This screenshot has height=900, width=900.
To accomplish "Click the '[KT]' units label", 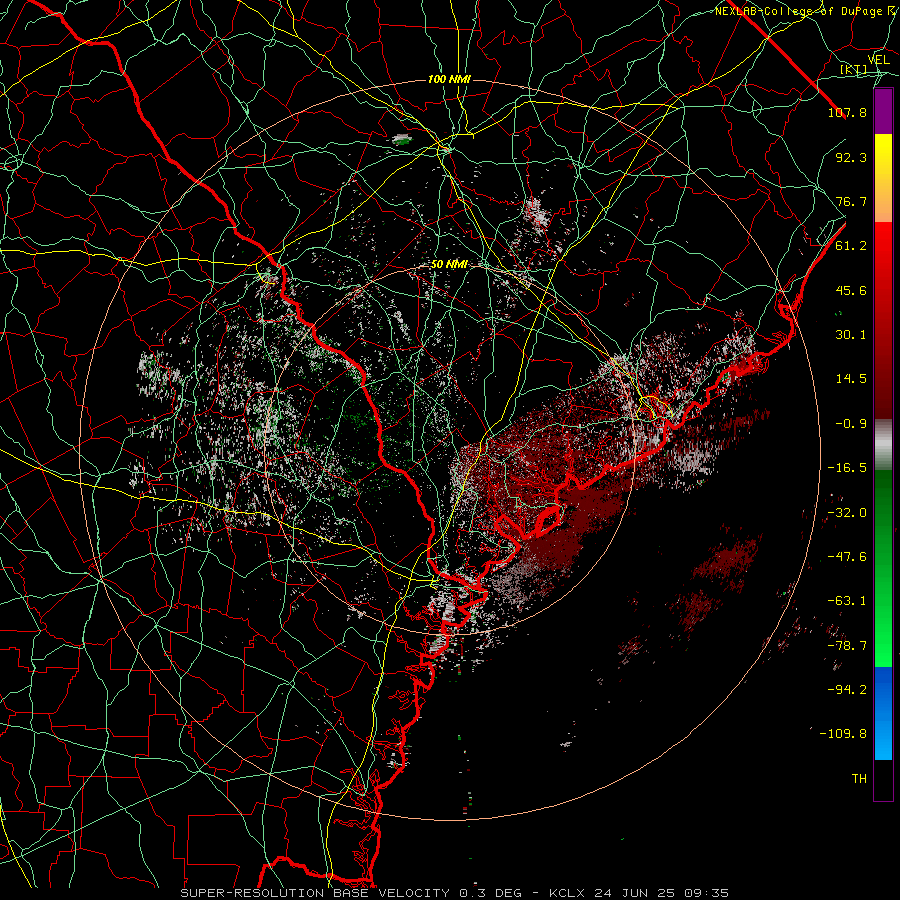I will [x=854, y=70].
